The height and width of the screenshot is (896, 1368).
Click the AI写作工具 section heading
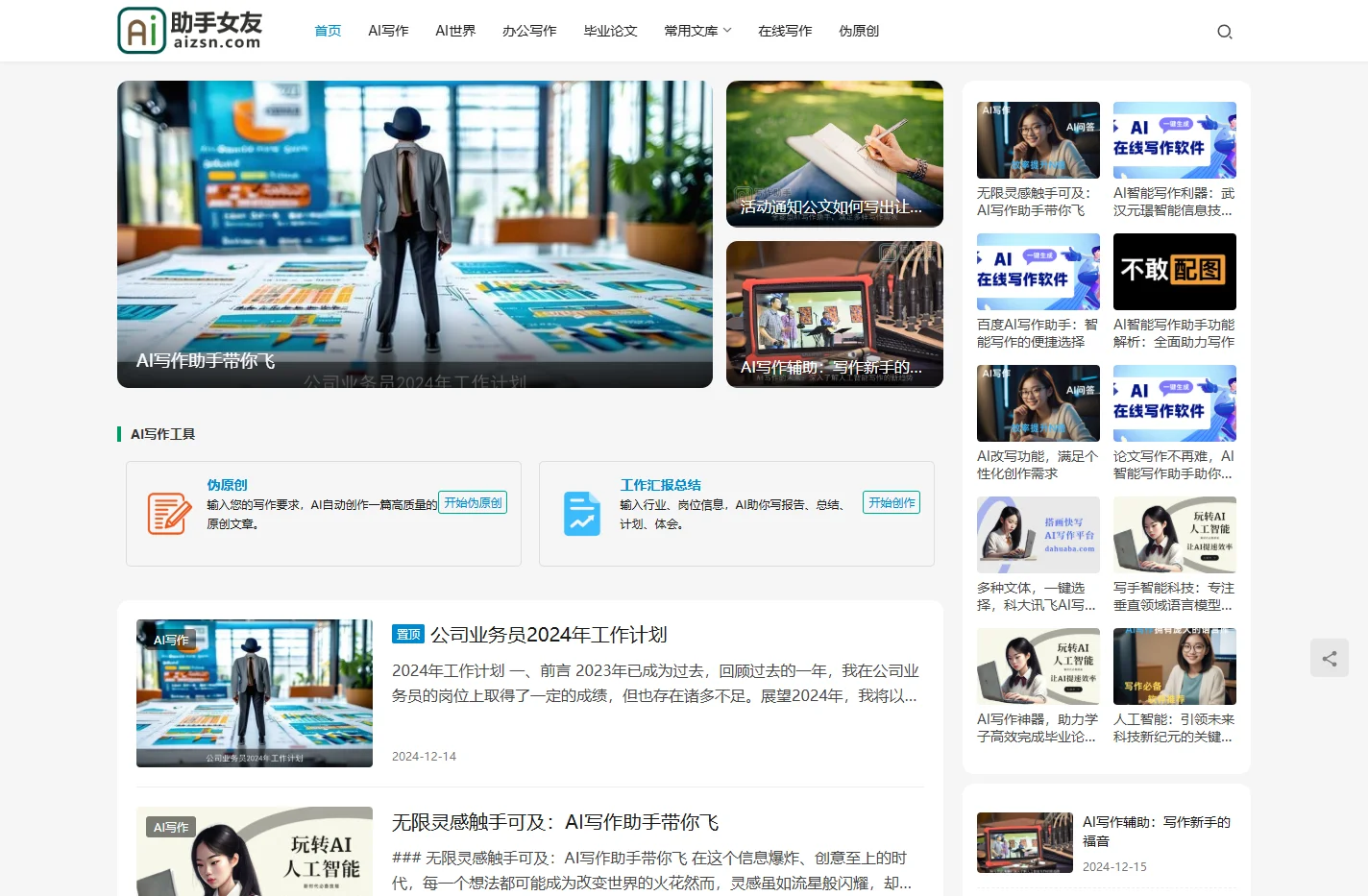pyautogui.click(x=162, y=434)
